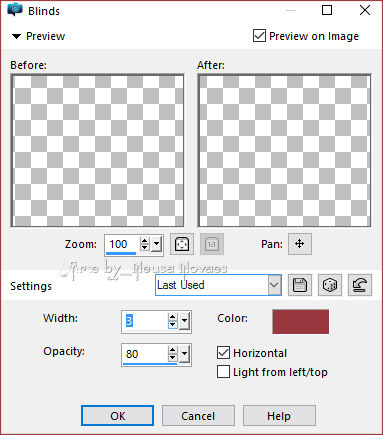Open the Last Used settings preset dropdown
Viewport: 383px width, 435px height.
click(x=218, y=285)
